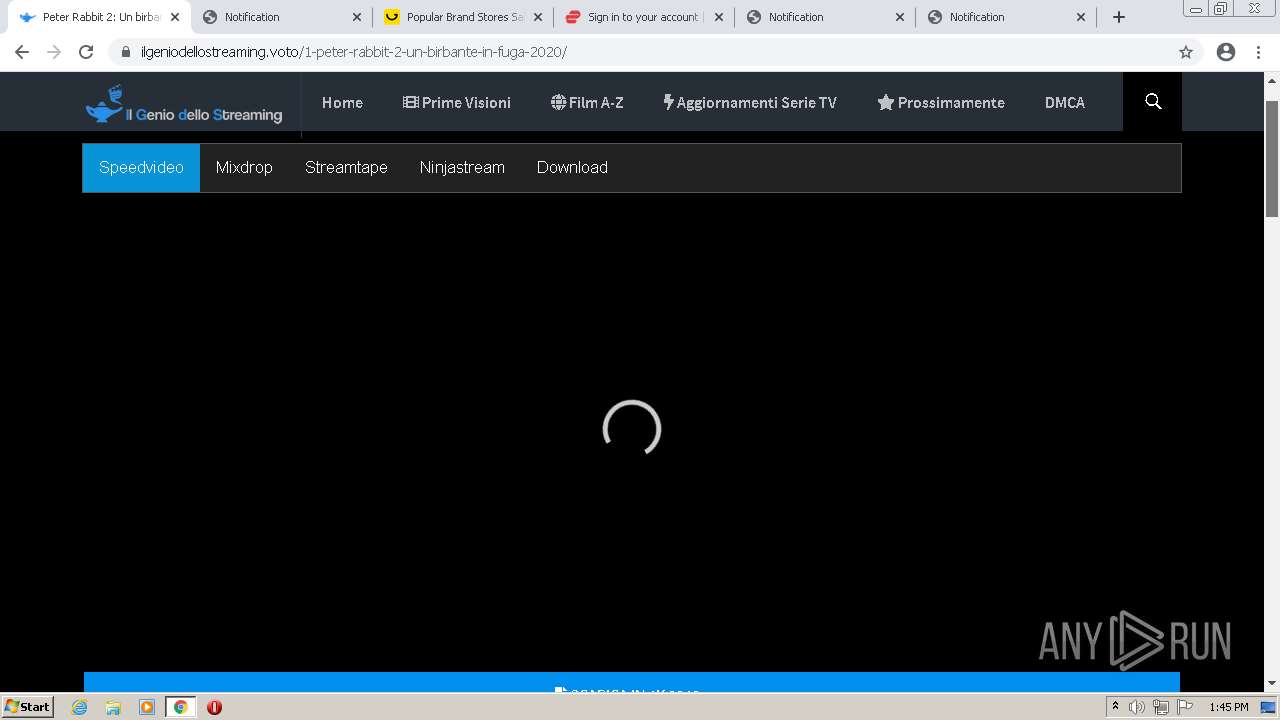Close the Peter Rabbit 2 tab
Viewport: 1280px width, 720px height.
click(174, 17)
